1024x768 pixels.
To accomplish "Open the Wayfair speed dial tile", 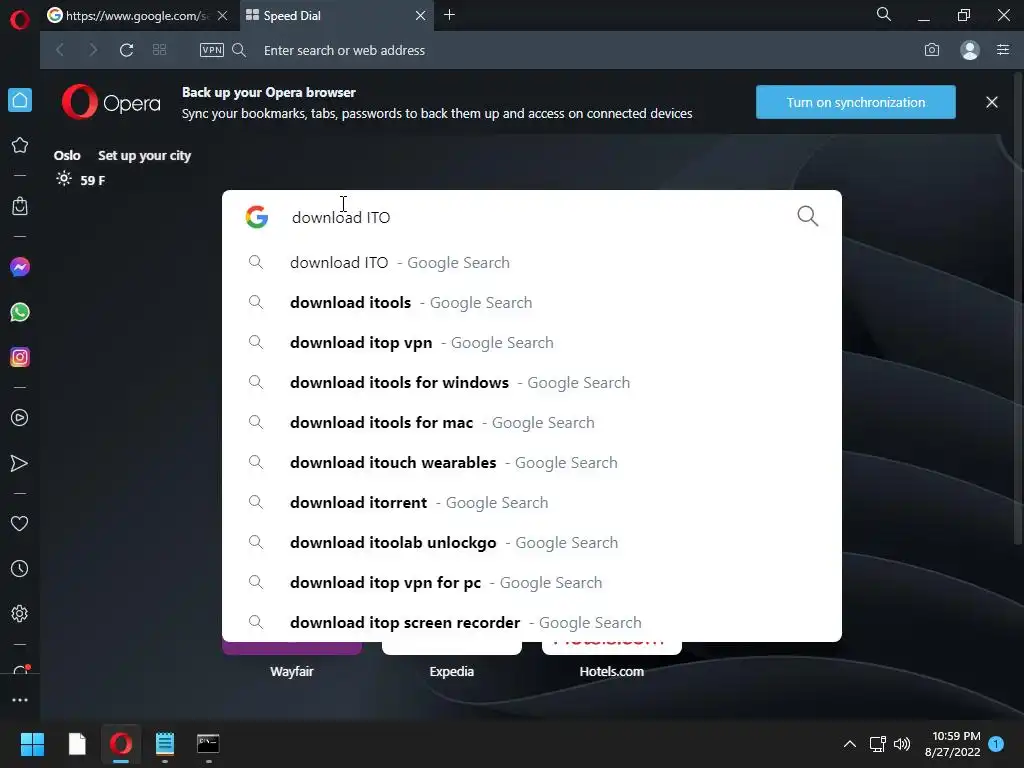I will 292,660.
